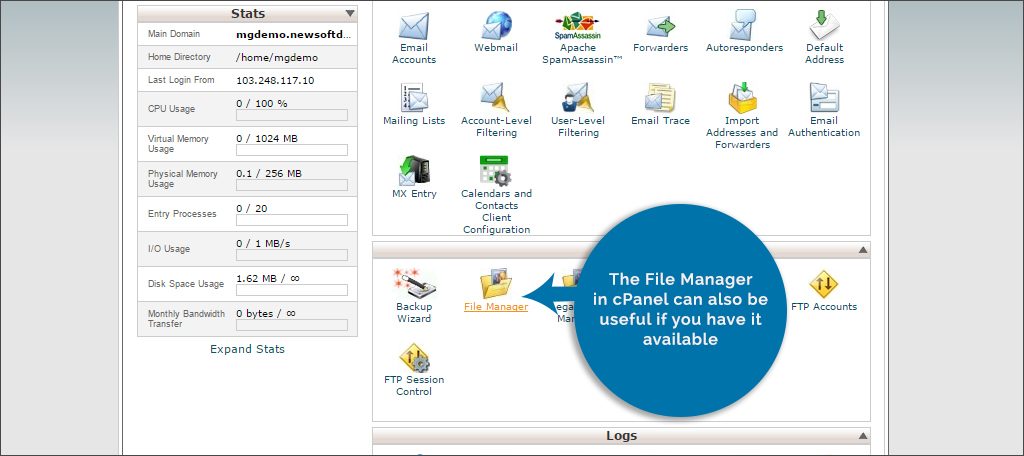Click the Autoresponders text link
The width and height of the screenshot is (1024, 456).
744,48
